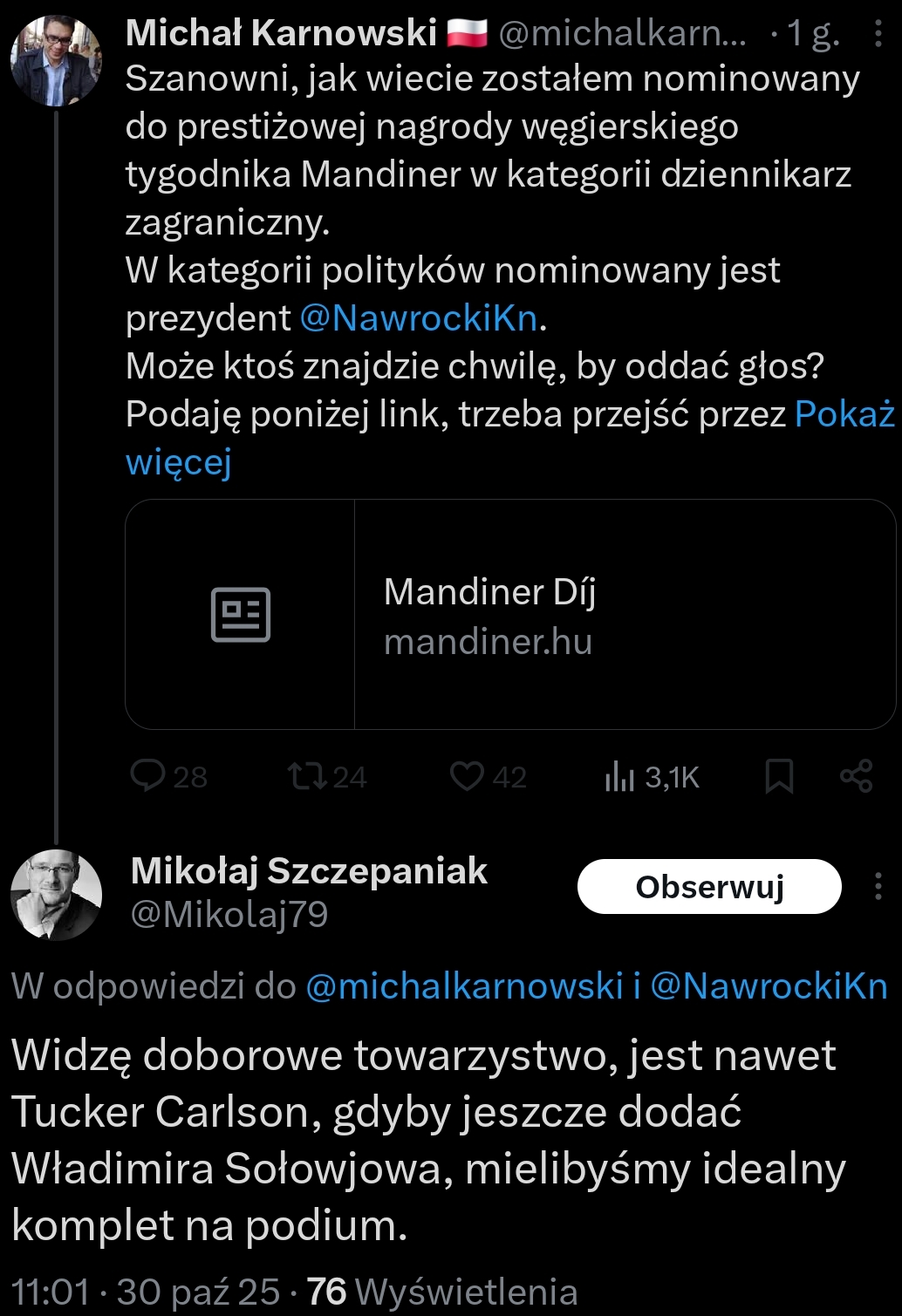Image resolution: width=902 pixels, height=1316 pixels.
Task: Open @michalkarnowski link in reply header
Action: [463, 985]
